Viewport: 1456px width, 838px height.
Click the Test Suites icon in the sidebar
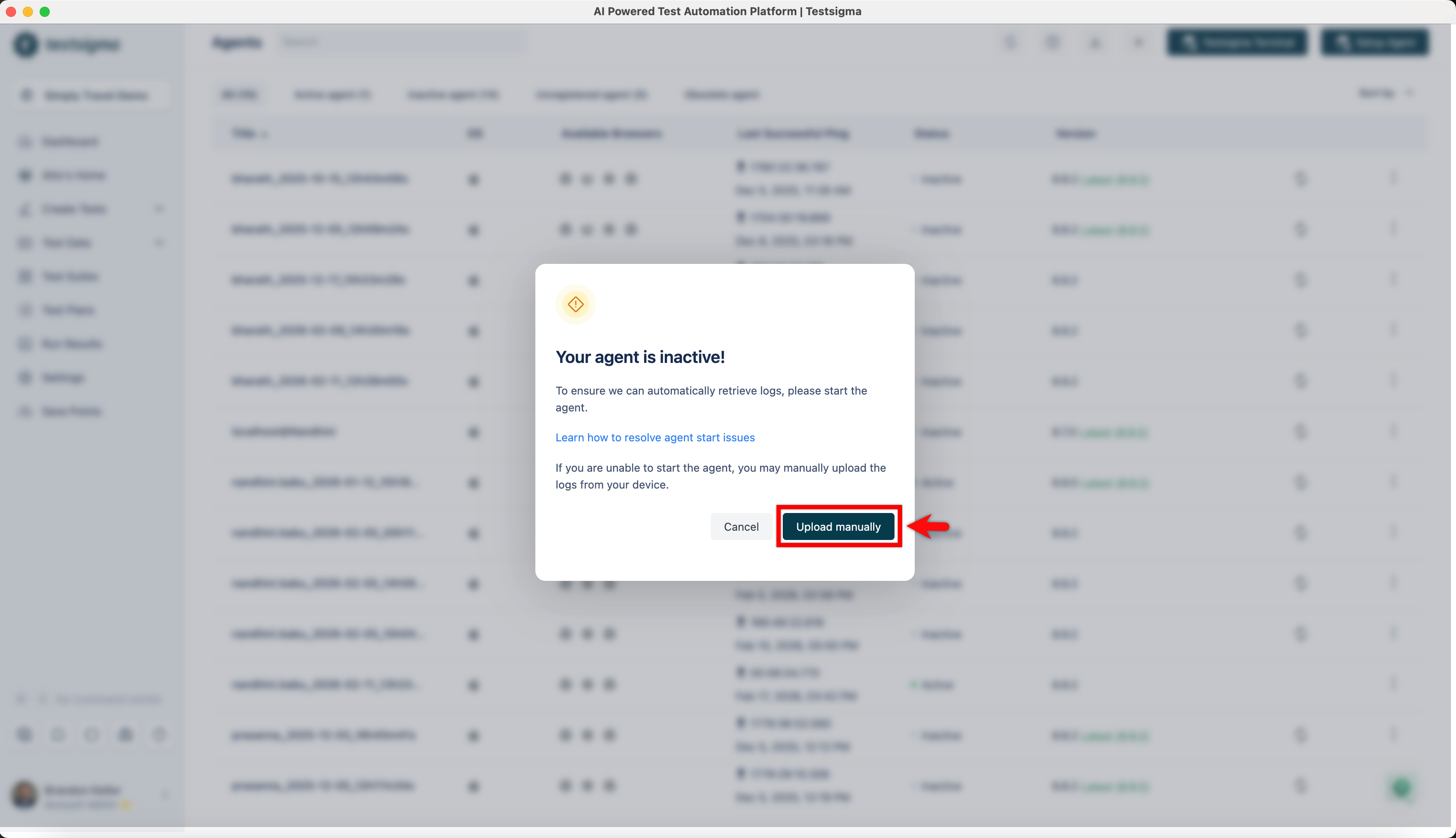pyautogui.click(x=25, y=276)
